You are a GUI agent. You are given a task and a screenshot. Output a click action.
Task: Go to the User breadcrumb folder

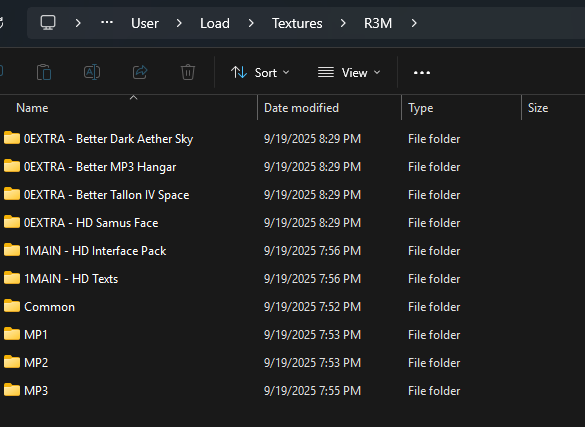pos(145,23)
